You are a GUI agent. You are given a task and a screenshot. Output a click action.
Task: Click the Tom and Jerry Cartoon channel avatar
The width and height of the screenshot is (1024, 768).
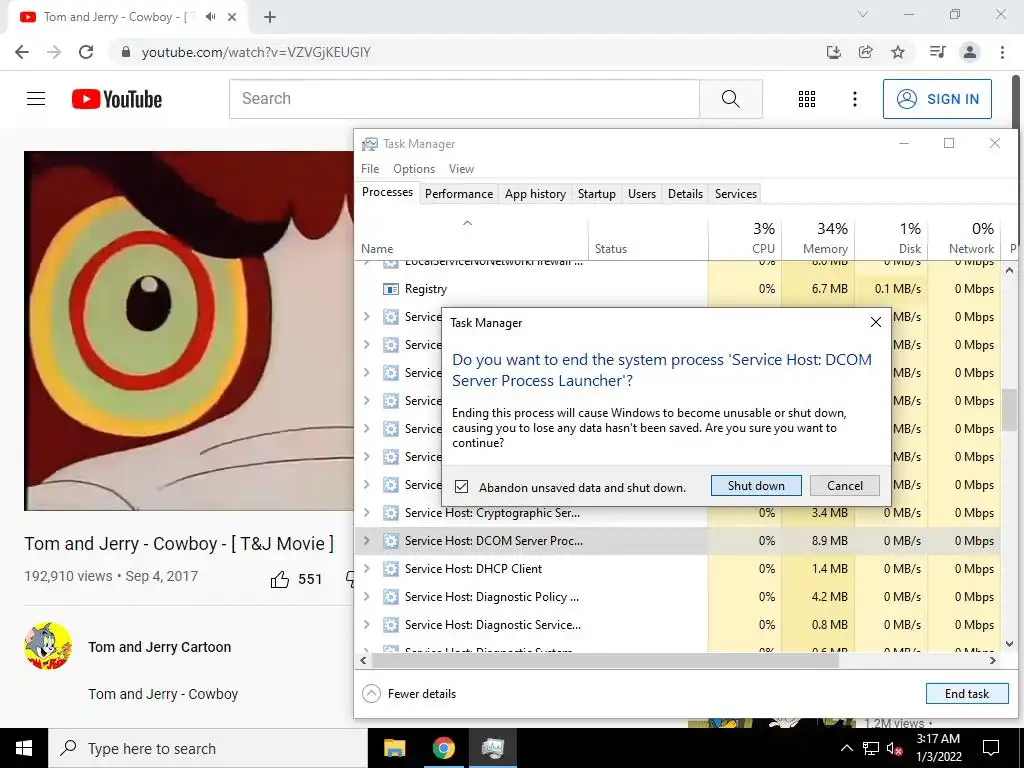pyautogui.click(x=48, y=646)
